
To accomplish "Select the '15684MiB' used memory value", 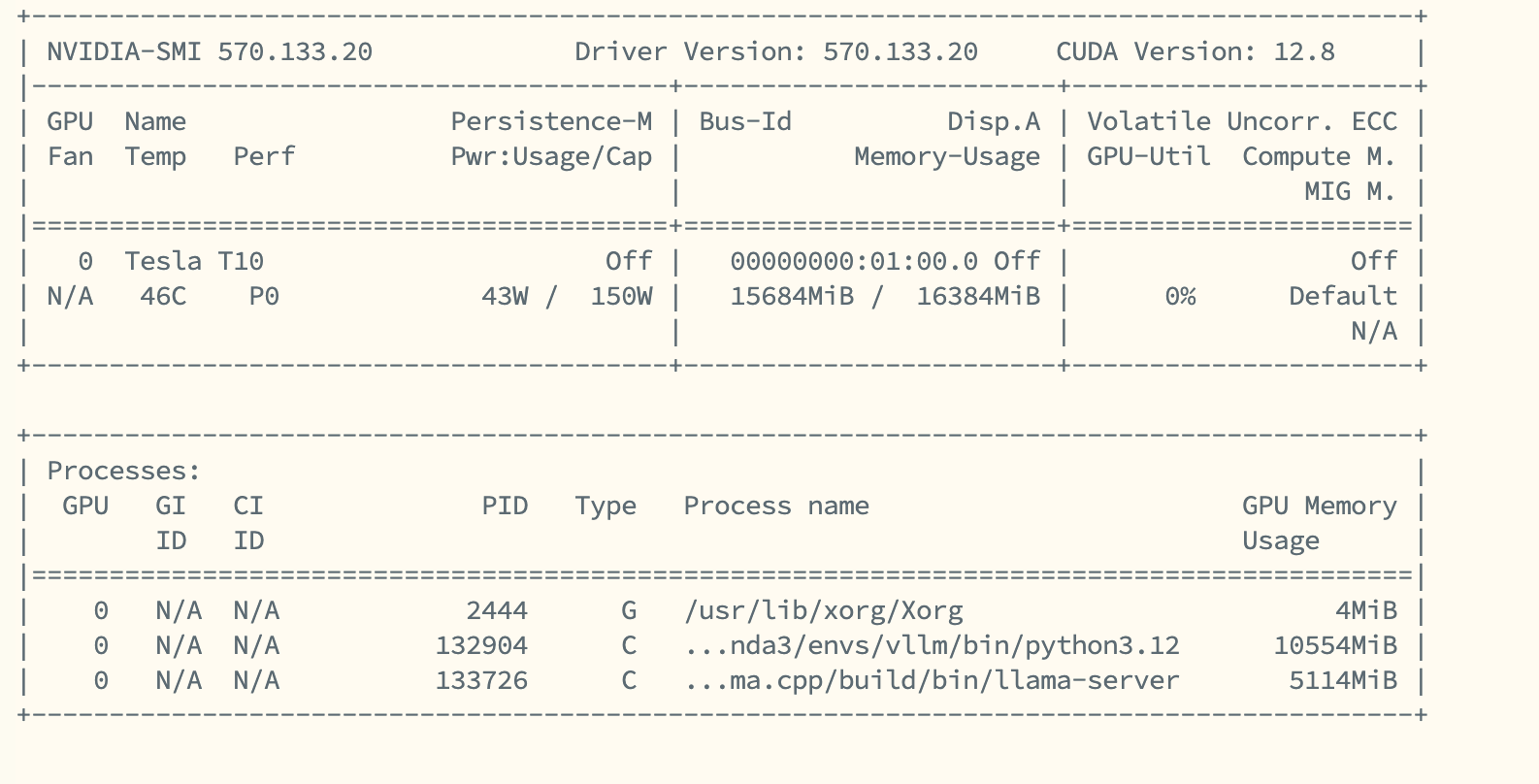I will 792,296.
